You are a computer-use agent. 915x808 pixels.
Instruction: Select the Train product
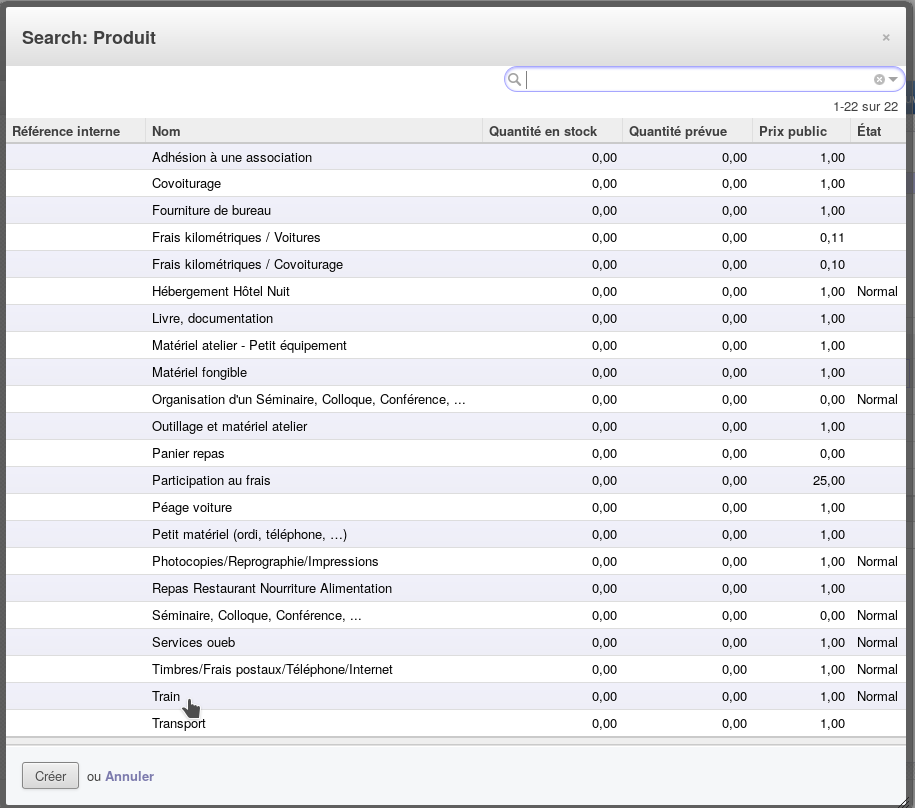click(456, 696)
